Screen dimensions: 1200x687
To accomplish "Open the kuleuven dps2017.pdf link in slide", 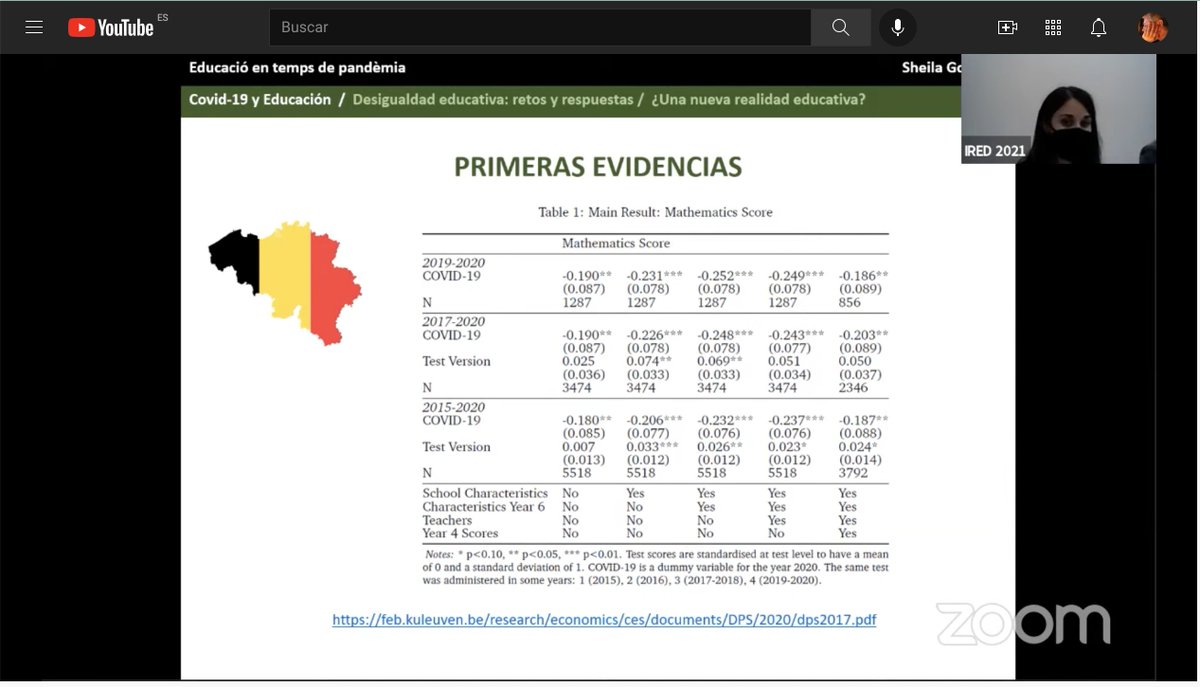I will (x=604, y=620).
